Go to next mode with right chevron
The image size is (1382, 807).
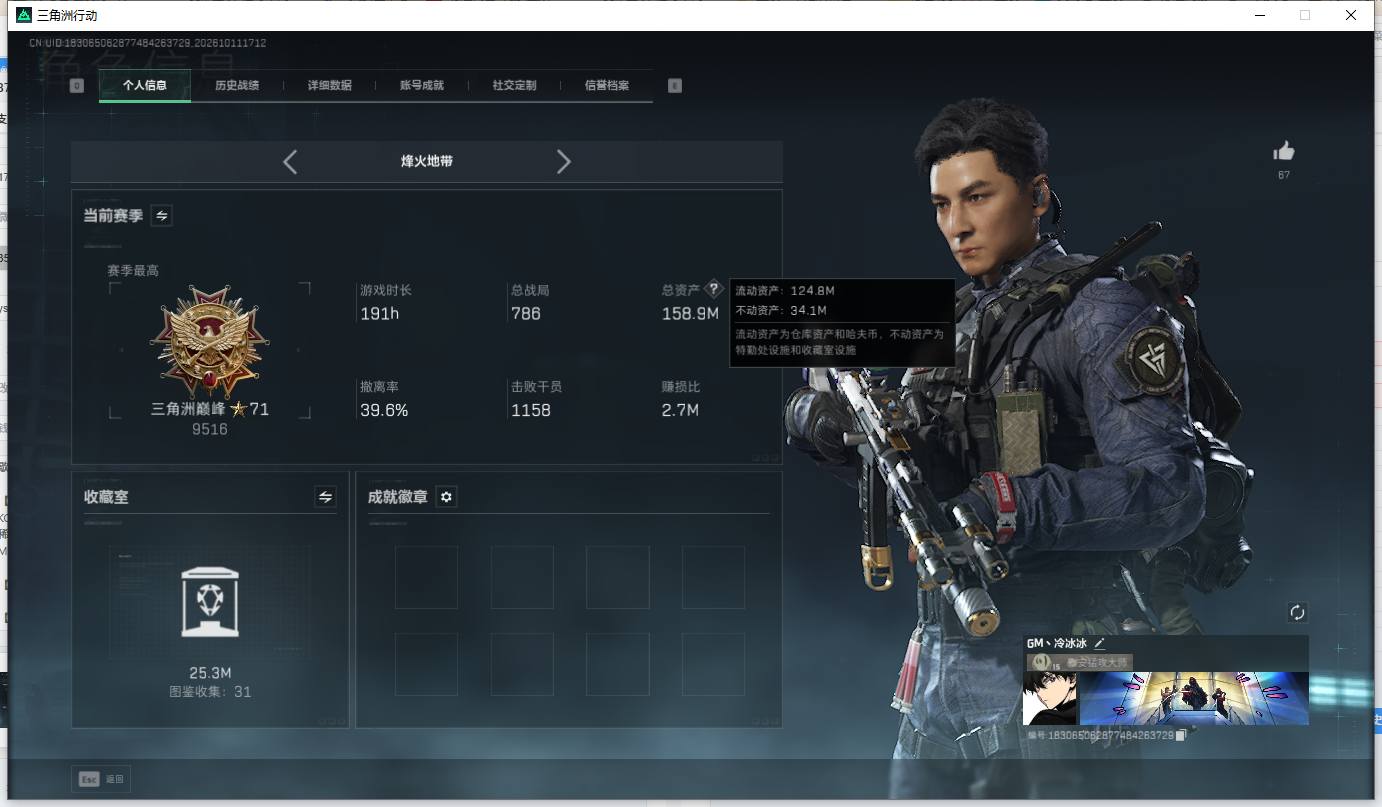pyautogui.click(x=563, y=161)
